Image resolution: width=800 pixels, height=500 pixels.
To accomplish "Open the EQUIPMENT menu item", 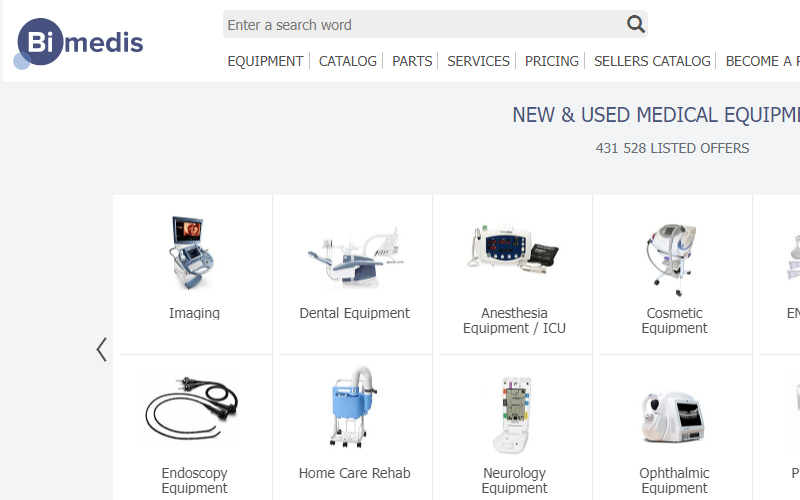I will click(x=265, y=61).
